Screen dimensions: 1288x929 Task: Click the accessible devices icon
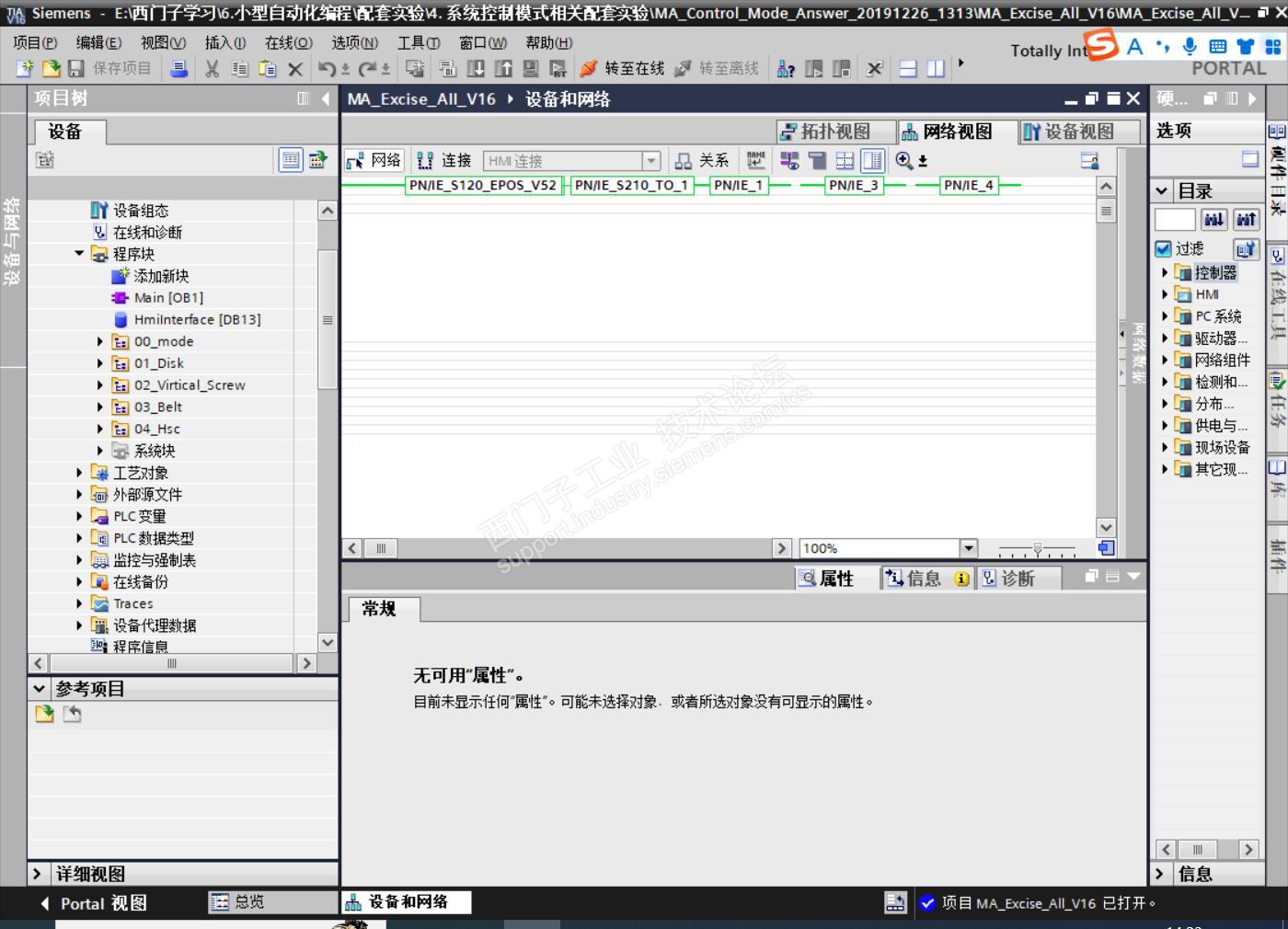click(x=787, y=69)
